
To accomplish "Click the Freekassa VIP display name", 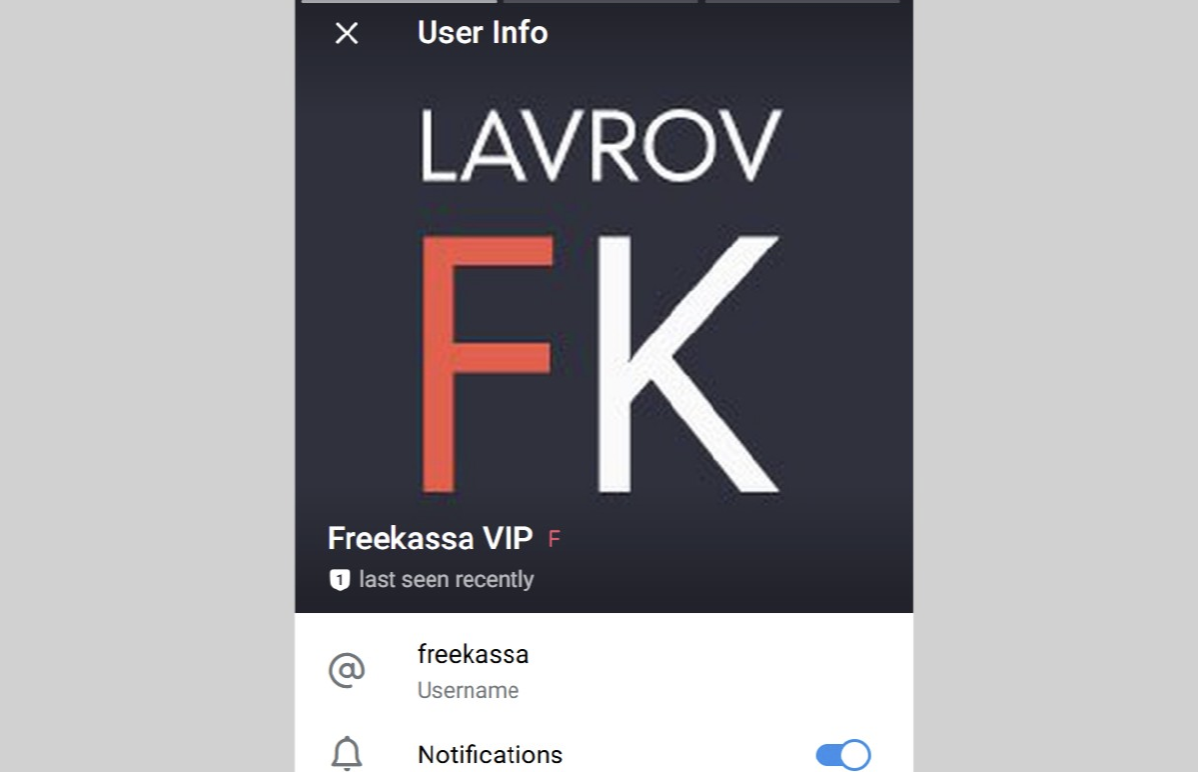I will [x=430, y=539].
